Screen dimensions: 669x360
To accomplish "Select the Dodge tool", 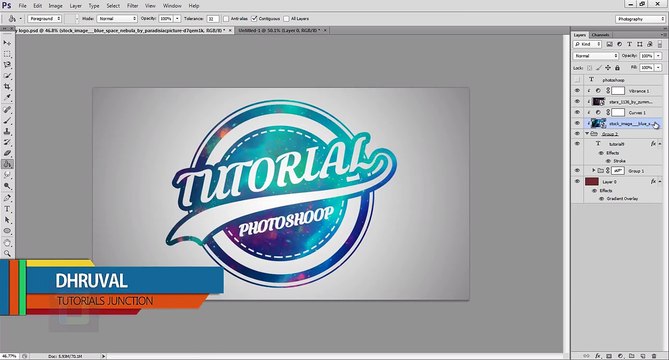I will [7, 186].
